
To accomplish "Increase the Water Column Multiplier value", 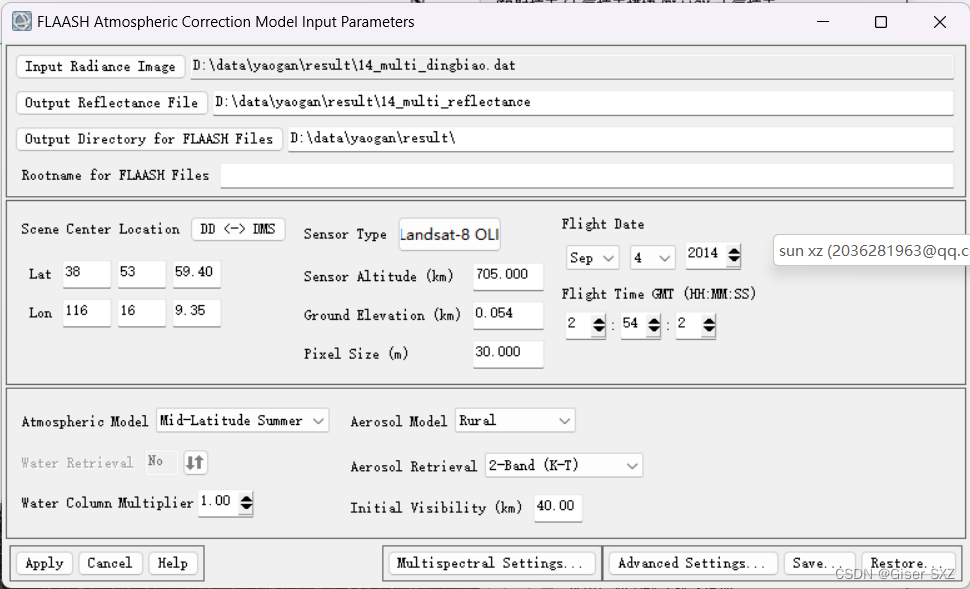I will click(246, 498).
